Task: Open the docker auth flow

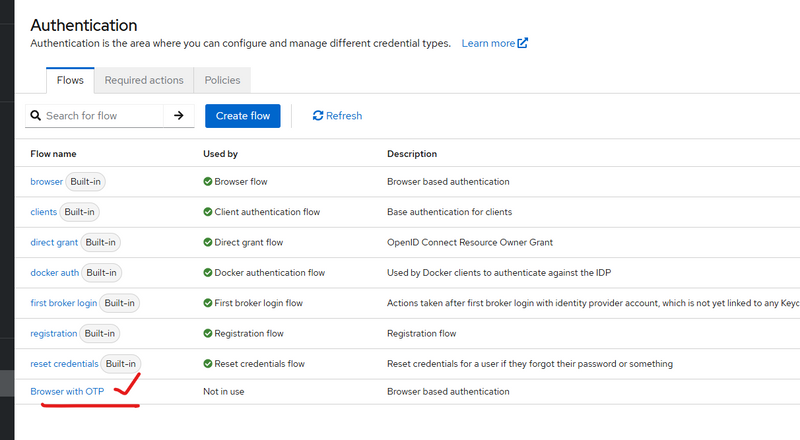Action: [x=54, y=273]
